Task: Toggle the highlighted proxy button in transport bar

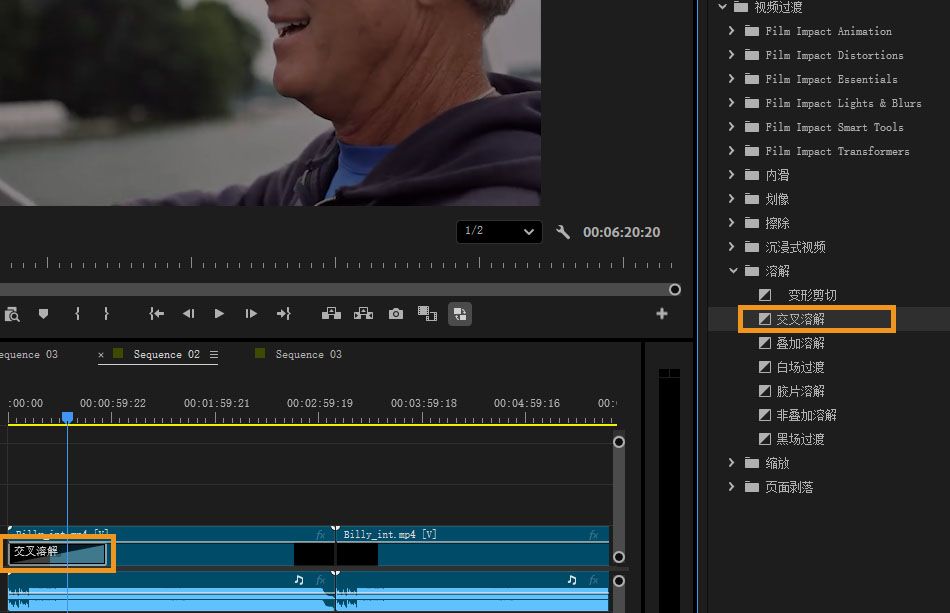Action: 460,313
